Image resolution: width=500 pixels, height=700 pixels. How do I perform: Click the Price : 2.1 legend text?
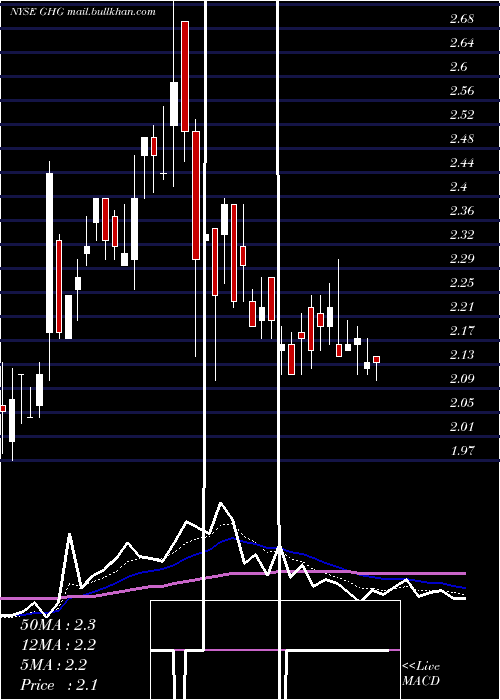click(59, 685)
